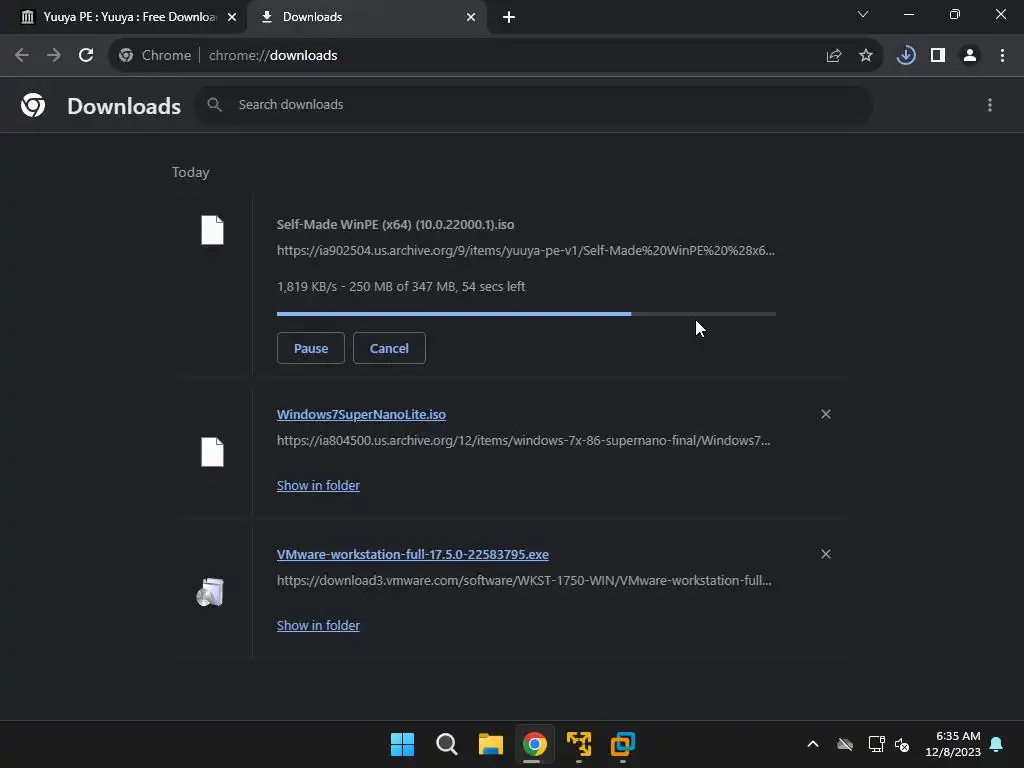Image resolution: width=1024 pixels, height=768 pixels.
Task: Open the VMware-workstation-full exe link
Action: (x=413, y=554)
